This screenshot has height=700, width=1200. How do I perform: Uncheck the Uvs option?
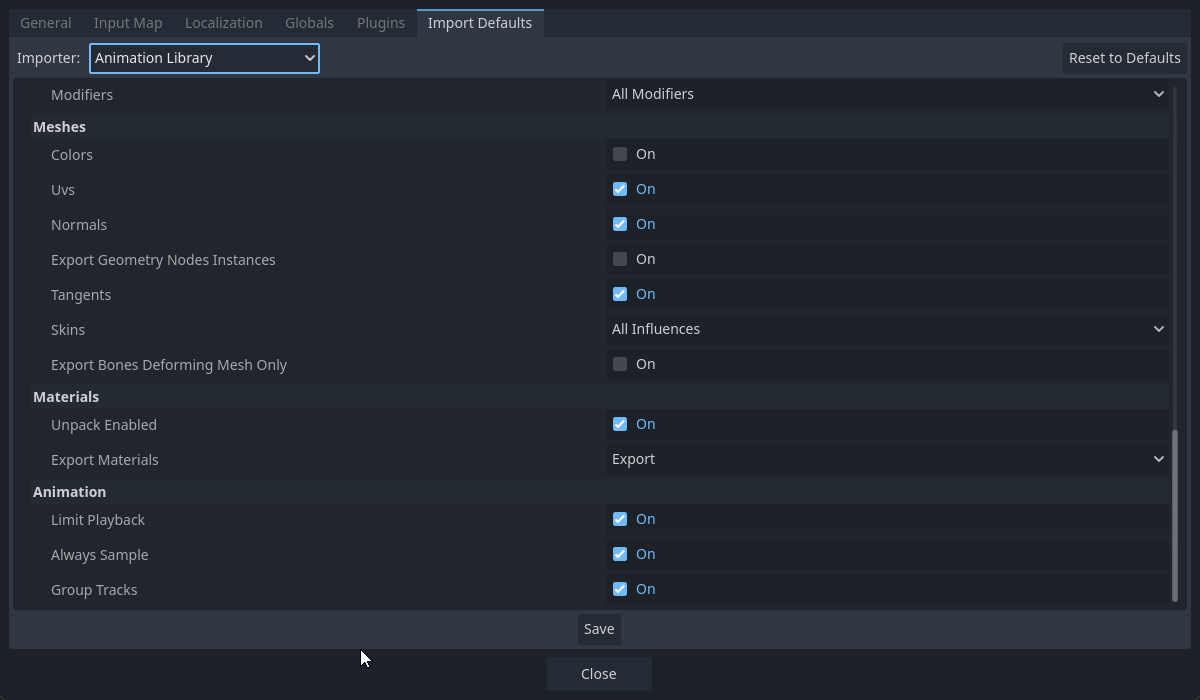click(x=620, y=189)
